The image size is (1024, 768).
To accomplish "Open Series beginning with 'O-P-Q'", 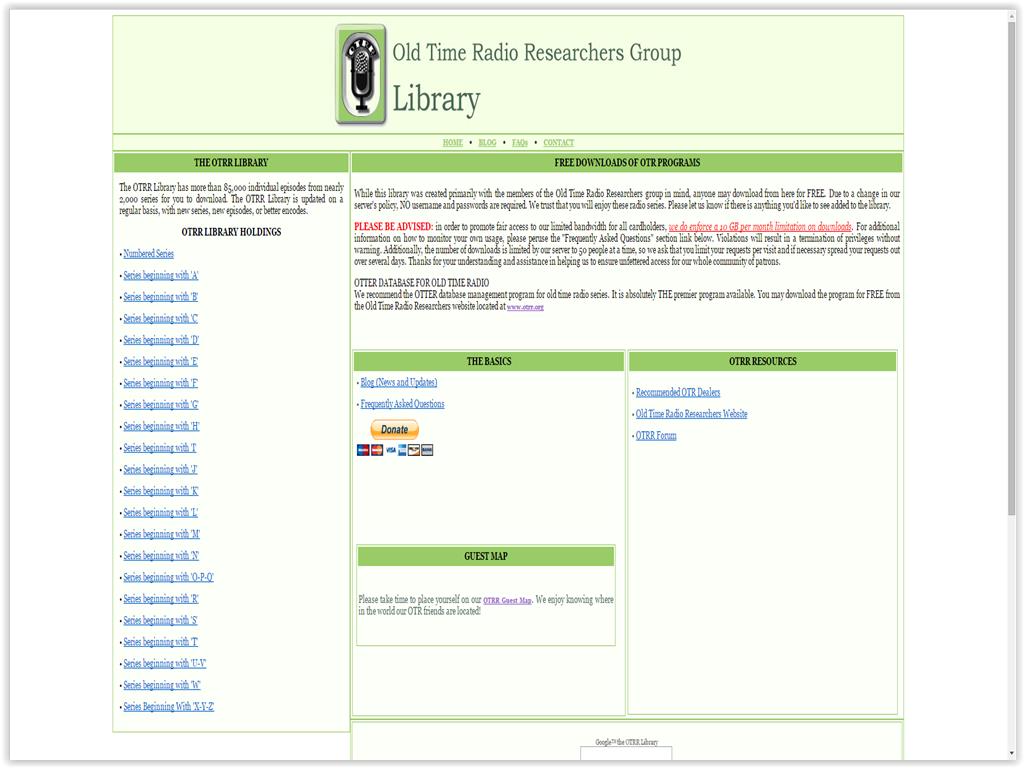I will 168,577.
